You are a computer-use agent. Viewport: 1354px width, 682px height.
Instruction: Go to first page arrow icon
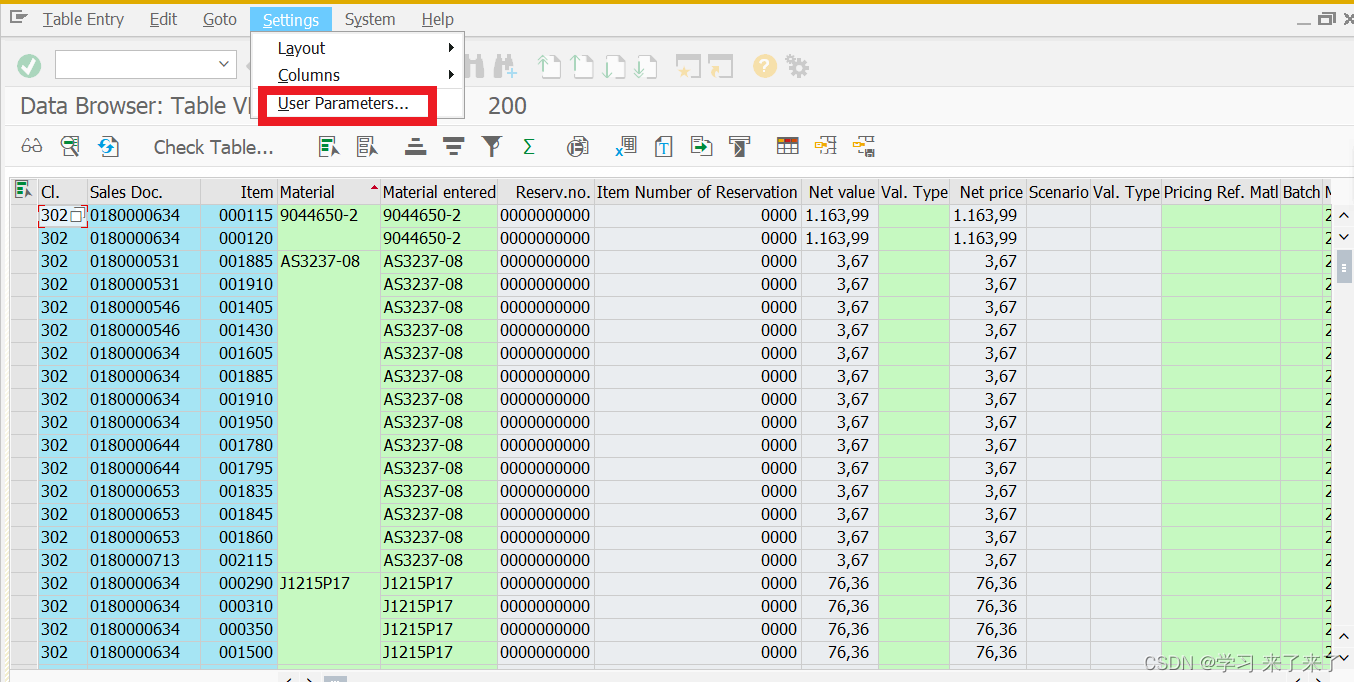(548, 66)
